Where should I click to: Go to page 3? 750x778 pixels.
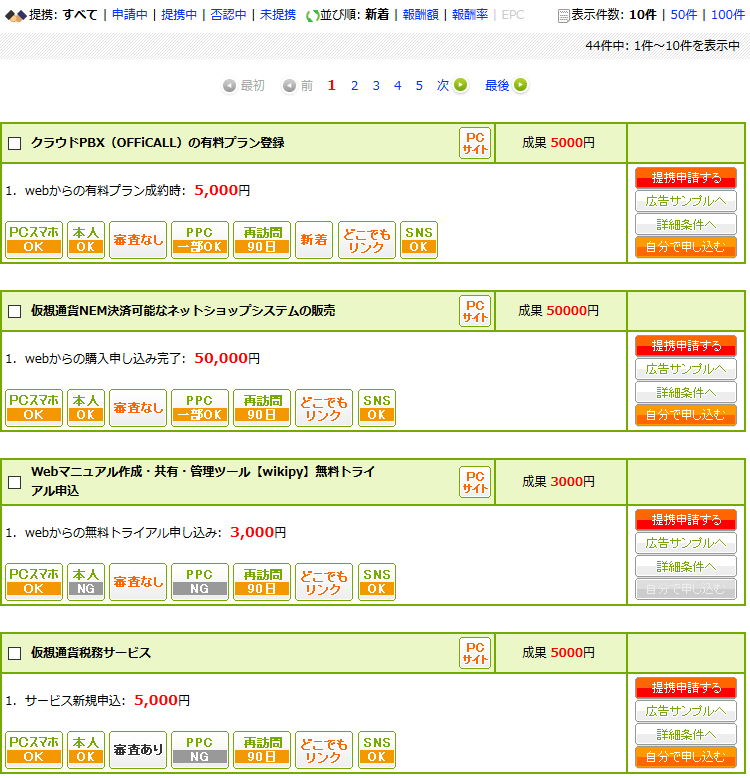coord(376,86)
